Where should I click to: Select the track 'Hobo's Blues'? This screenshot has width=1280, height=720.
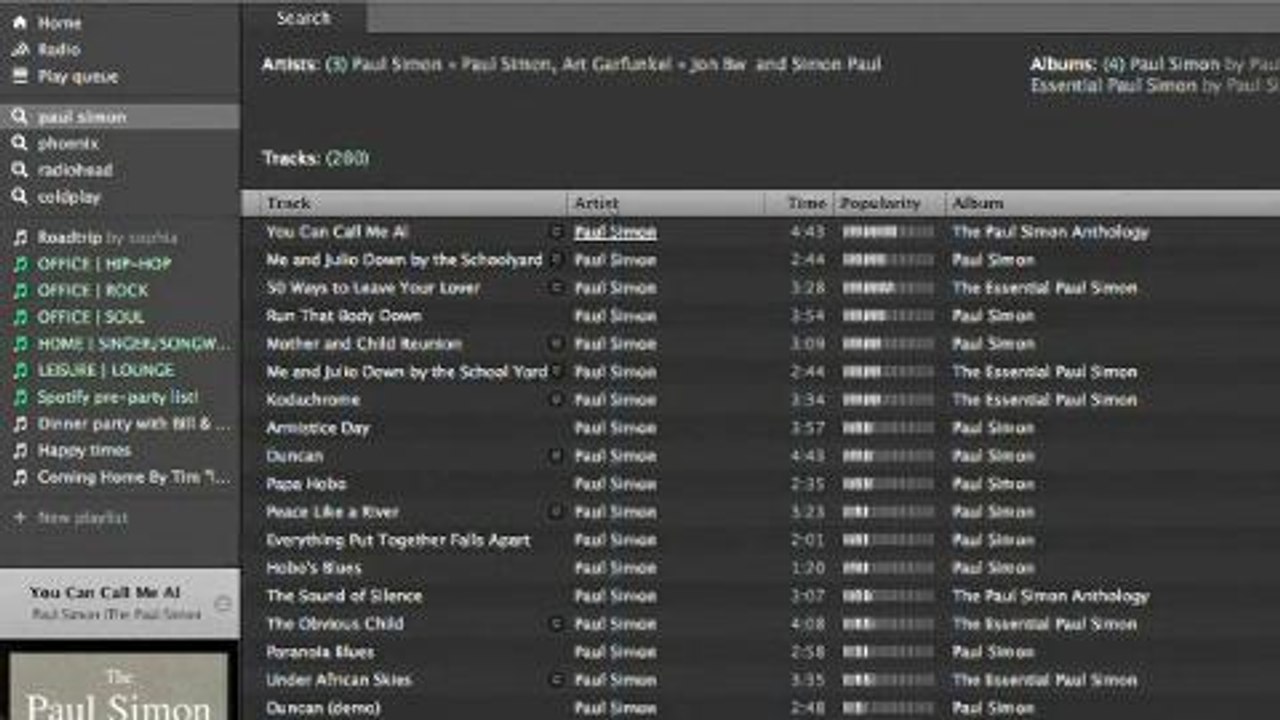(313, 568)
